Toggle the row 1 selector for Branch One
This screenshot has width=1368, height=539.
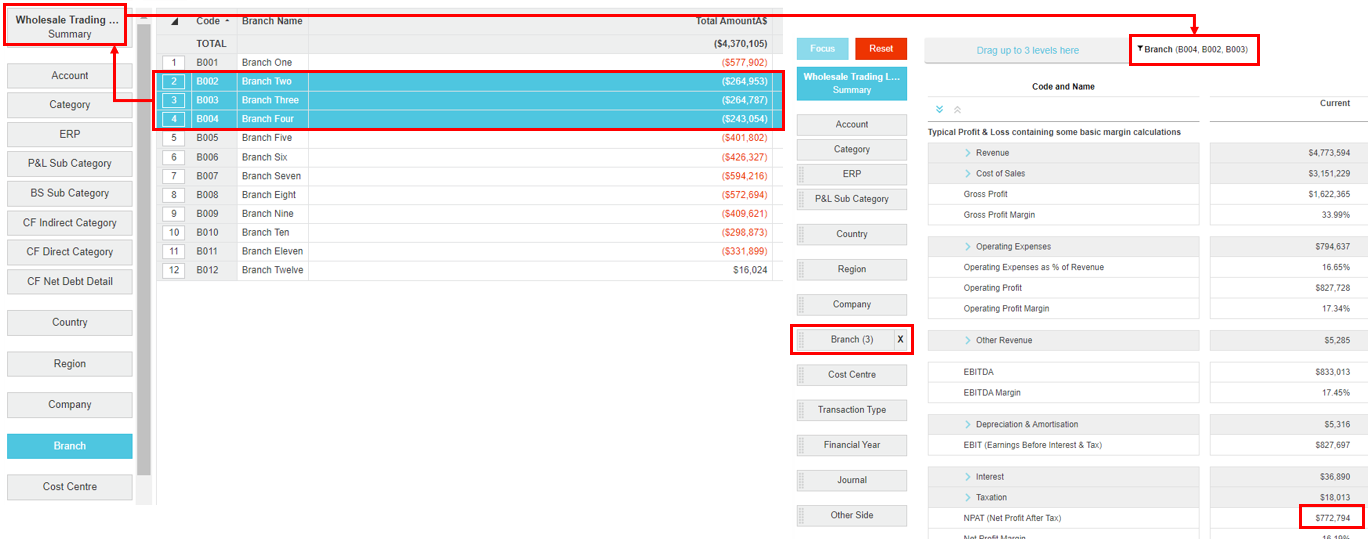173,63
